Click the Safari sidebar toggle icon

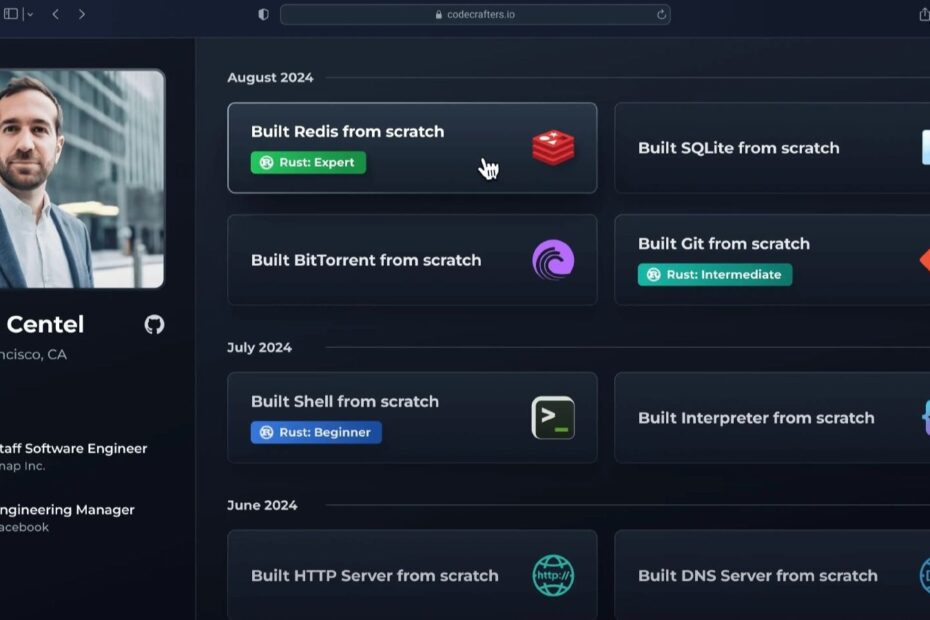tap(11, 14)
